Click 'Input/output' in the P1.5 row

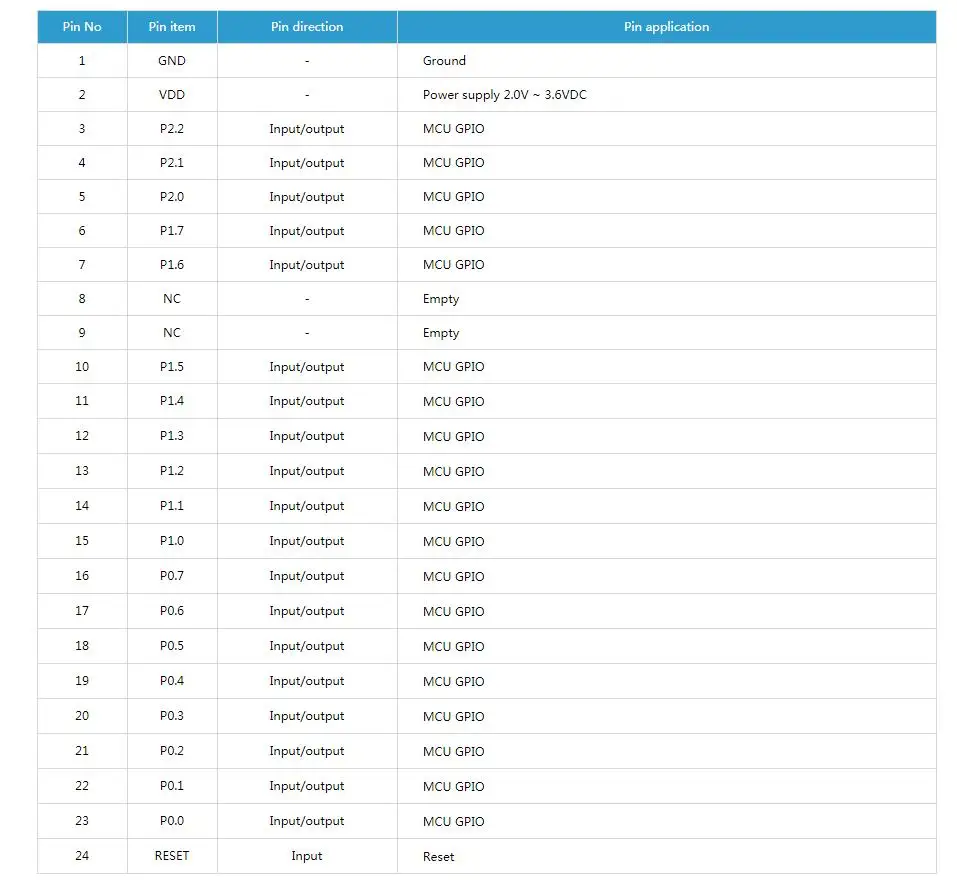(x=307, y=367)
